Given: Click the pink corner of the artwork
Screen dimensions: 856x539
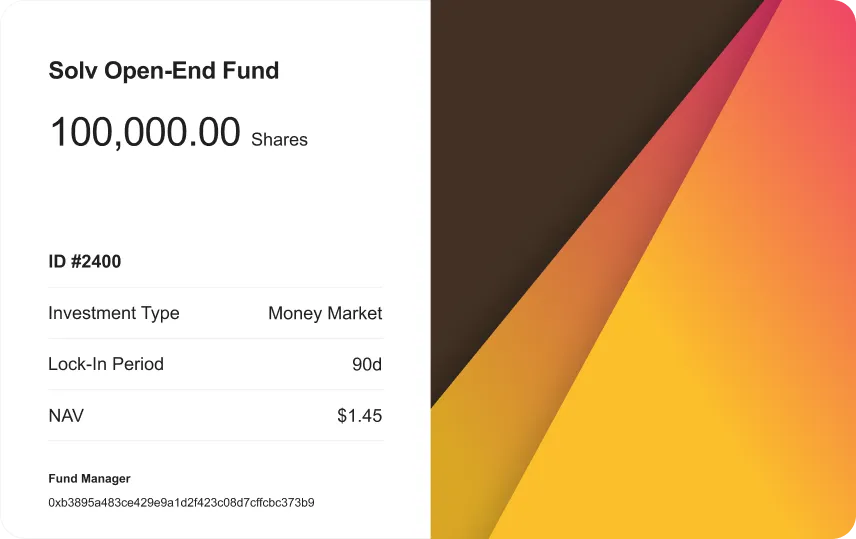Looking at the screenshot, I should [835, 22].
